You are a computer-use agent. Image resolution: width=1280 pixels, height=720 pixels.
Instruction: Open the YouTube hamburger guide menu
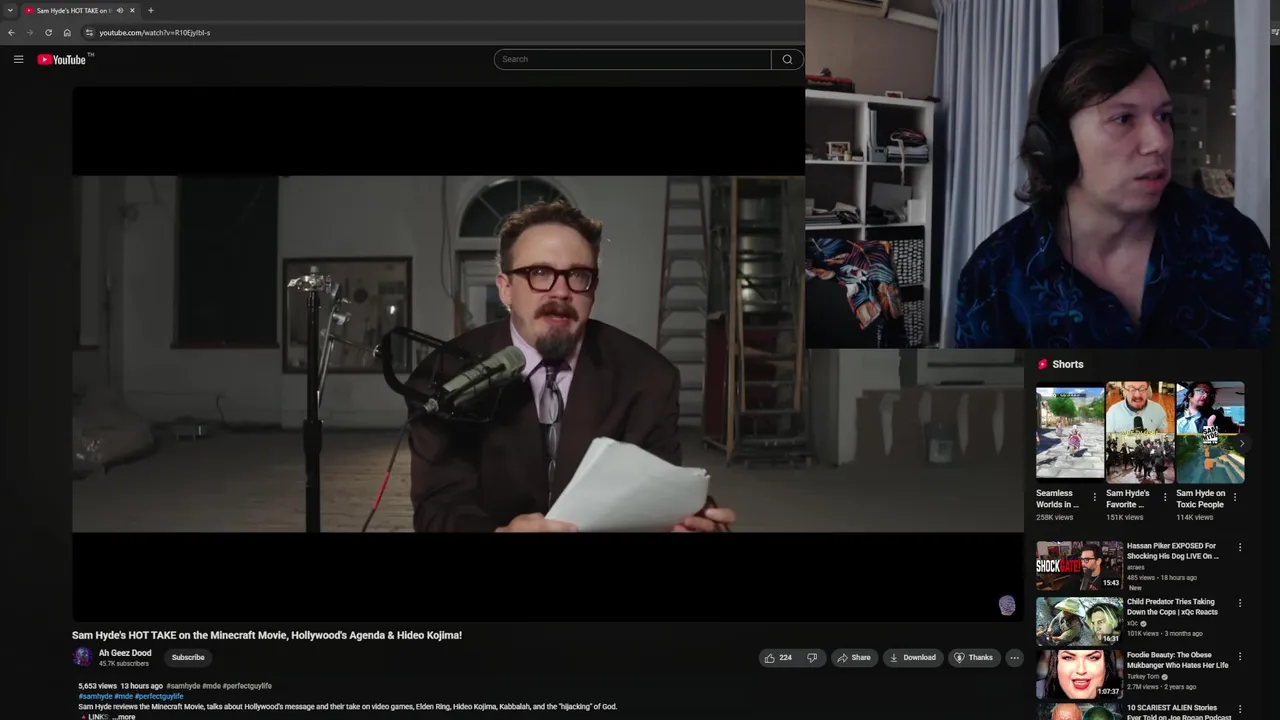coord(18,59)
